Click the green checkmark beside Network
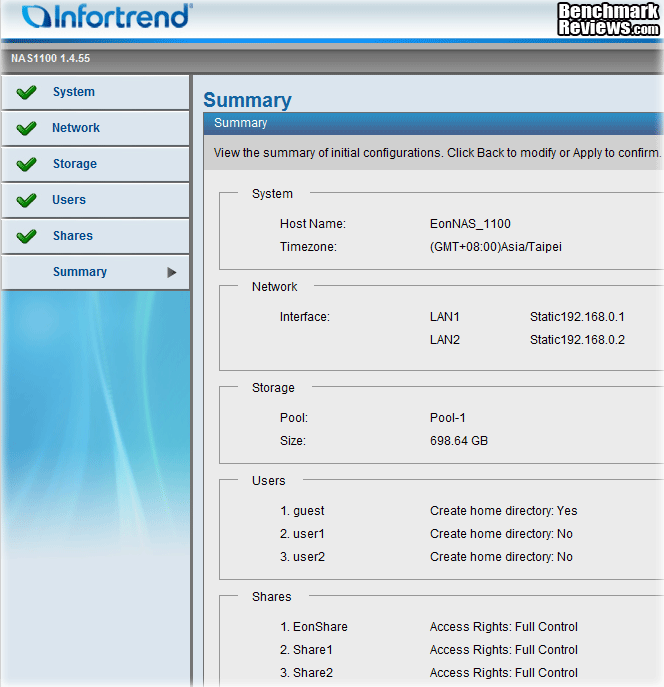Image resolution: width=664 pixels, height=687 pixels. [x=26, y=128]
